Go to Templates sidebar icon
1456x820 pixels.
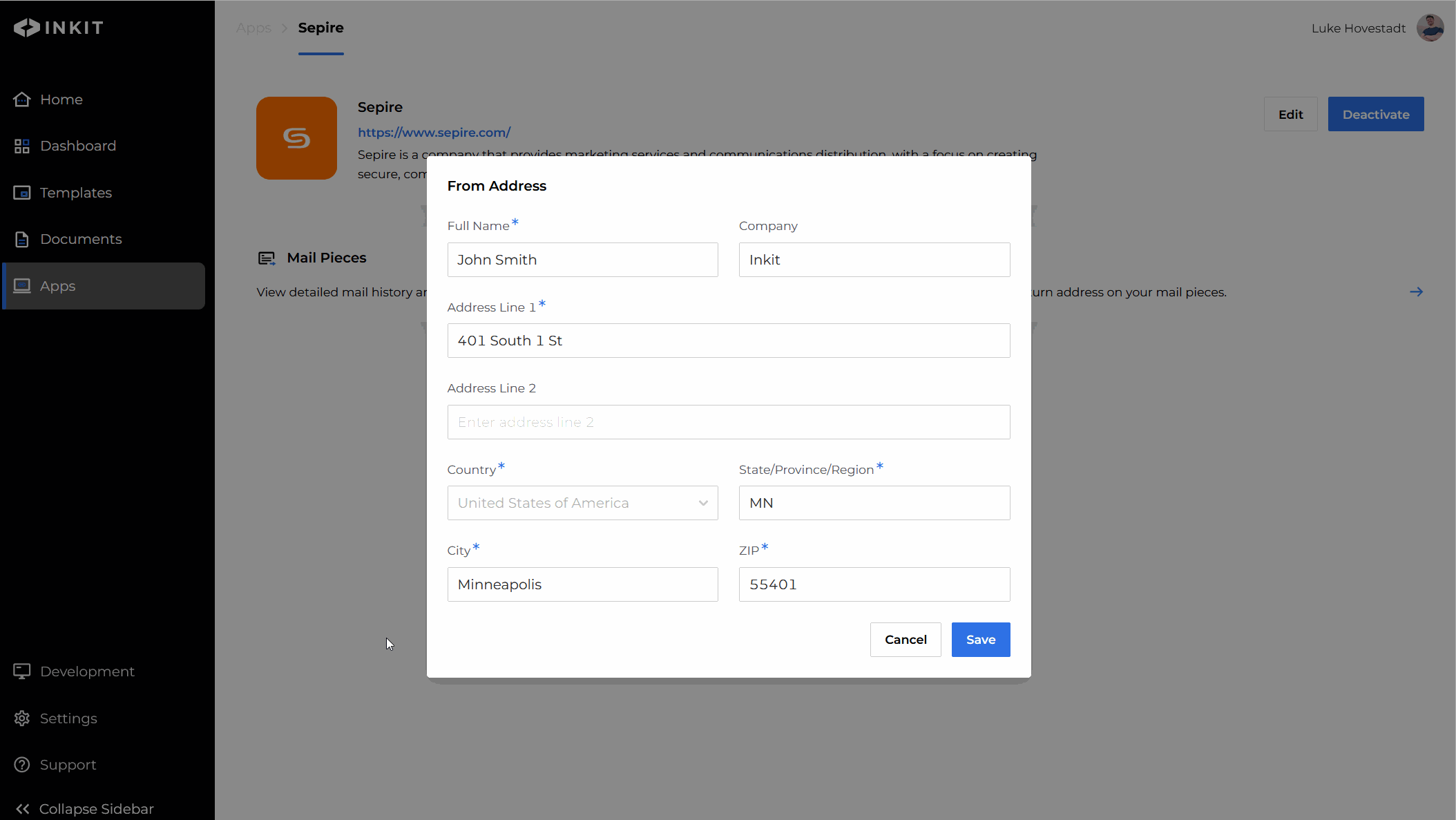(x=22, y=193)
